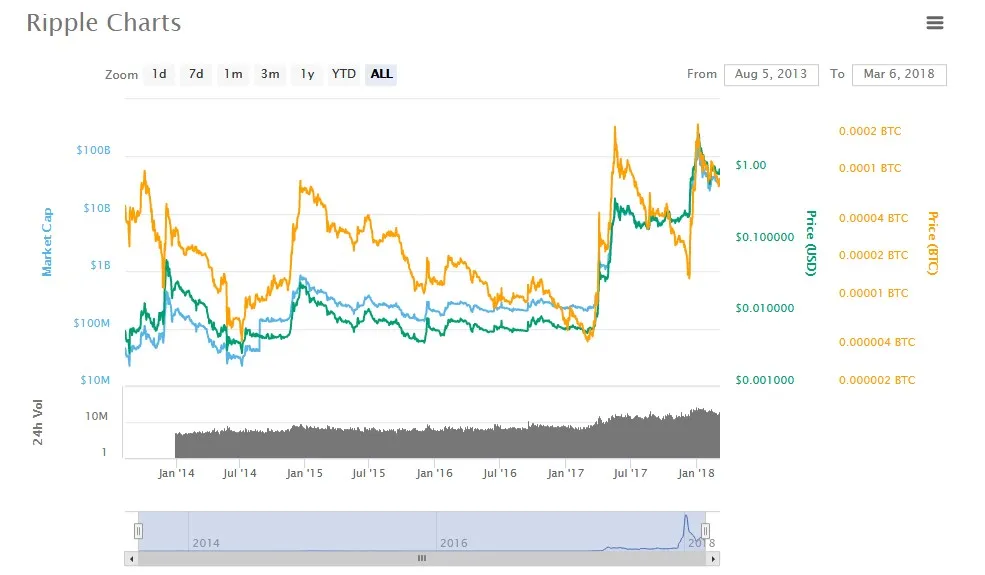Edit the From date Aug 5, 2013

tap(771, 74)
